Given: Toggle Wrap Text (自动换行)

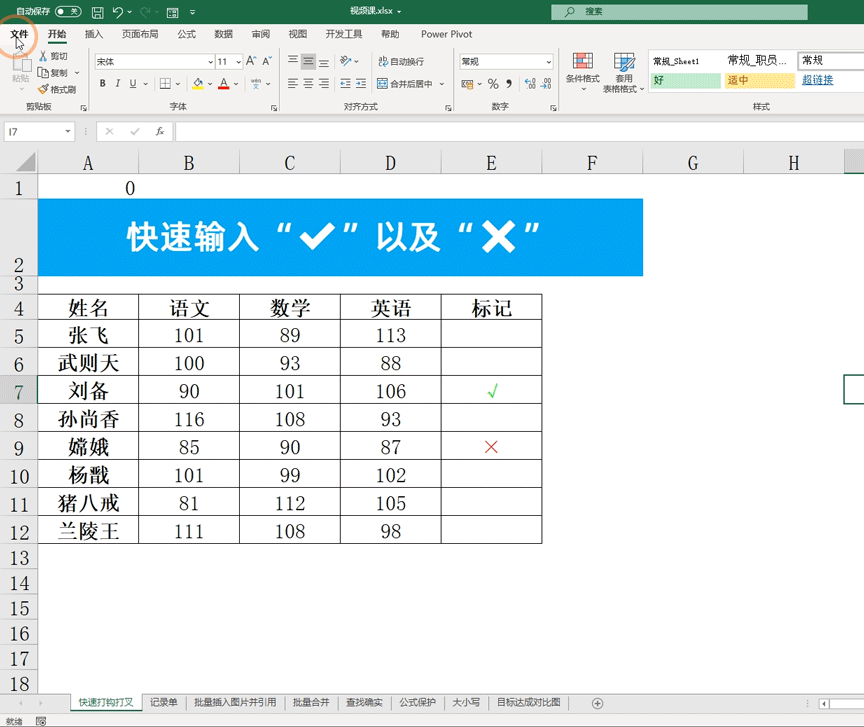Looking at the screenshot, I should click(401, 61).
